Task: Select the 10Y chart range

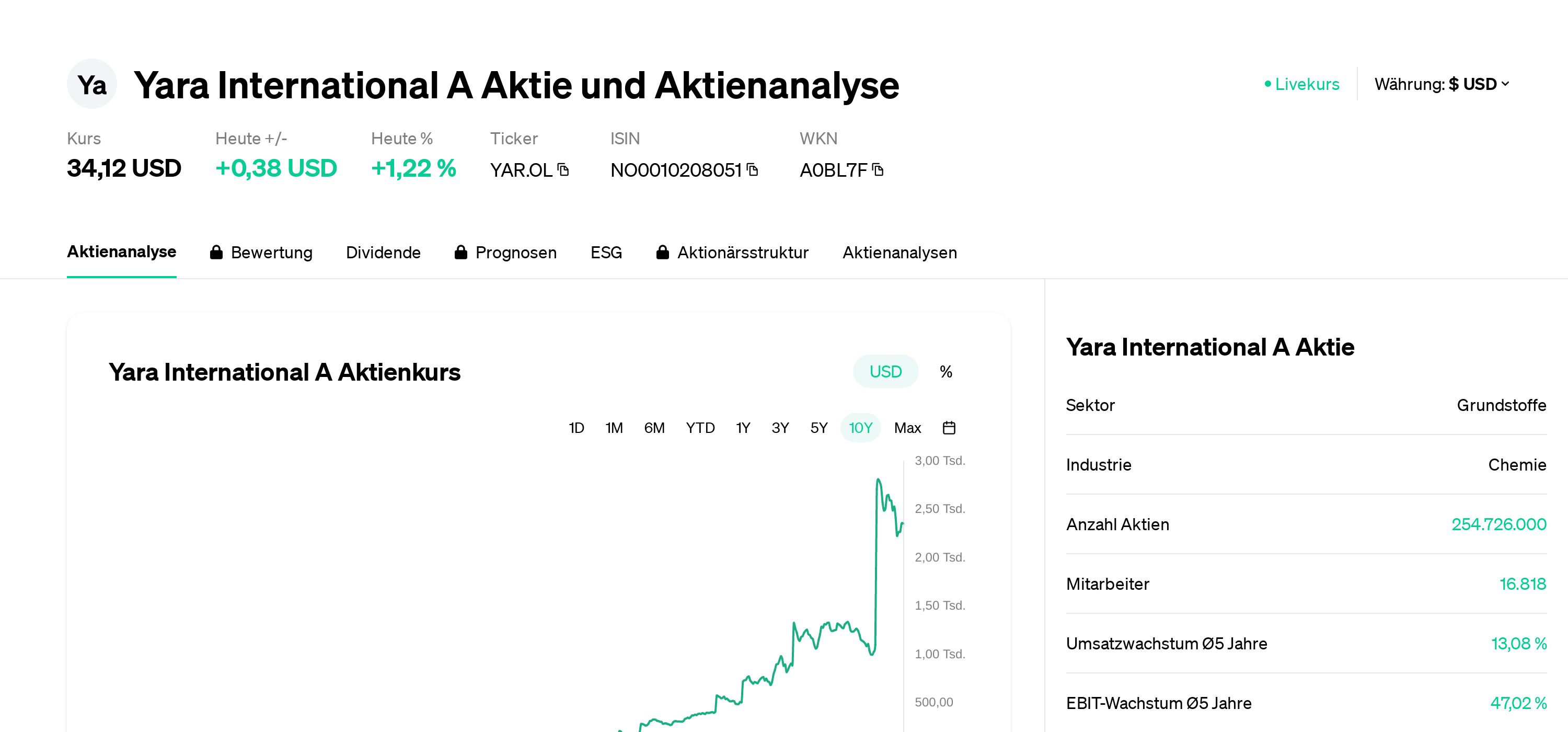Action: [x=860, y=428]
